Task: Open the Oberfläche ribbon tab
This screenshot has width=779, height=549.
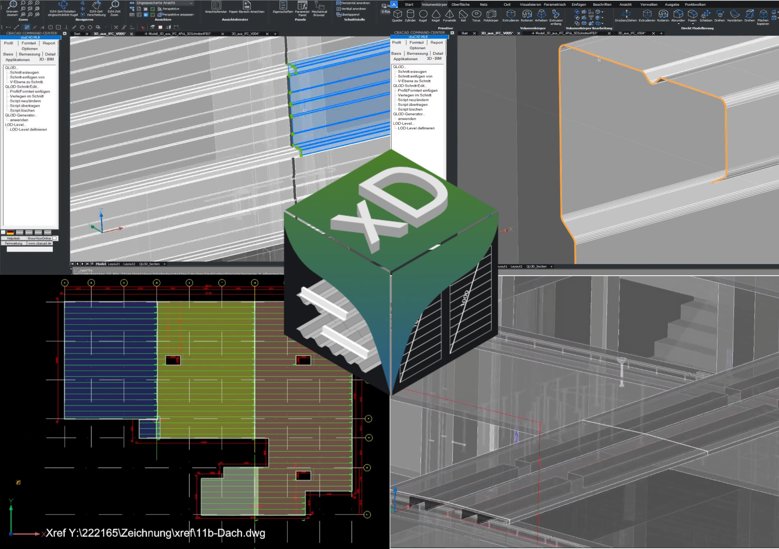Action: pos(461,4)
